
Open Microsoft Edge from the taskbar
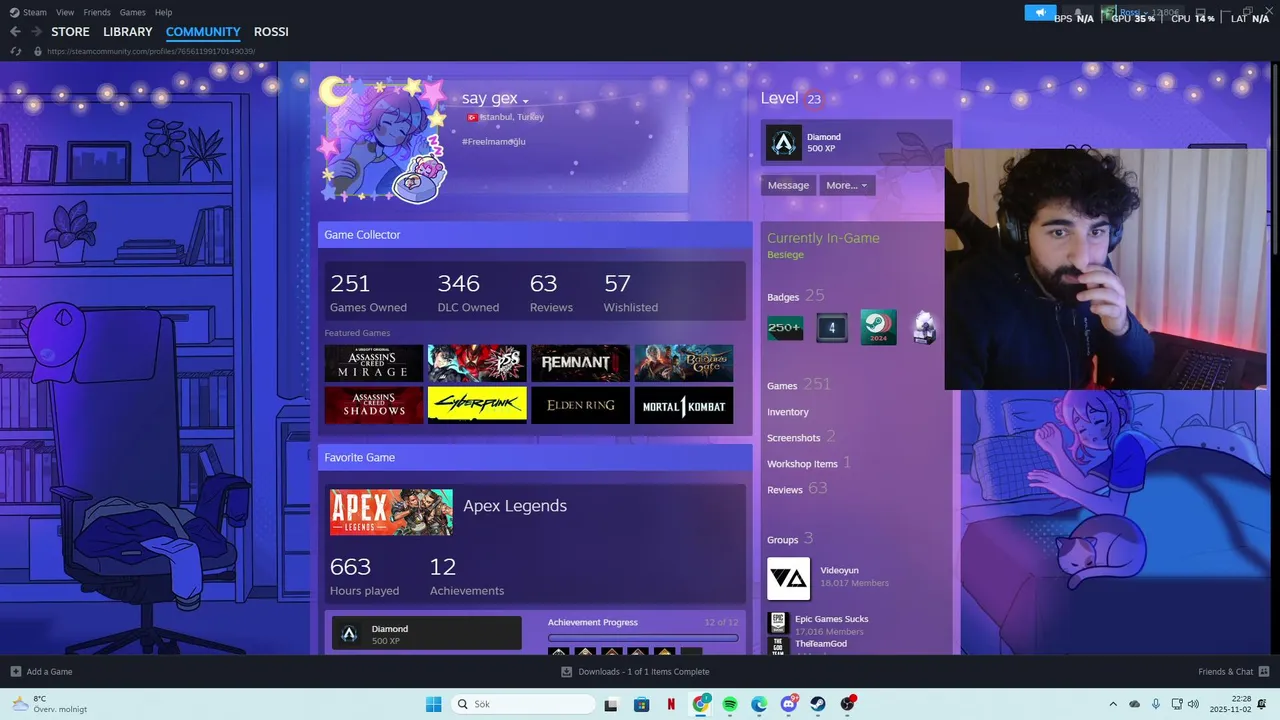coord(759,704)
